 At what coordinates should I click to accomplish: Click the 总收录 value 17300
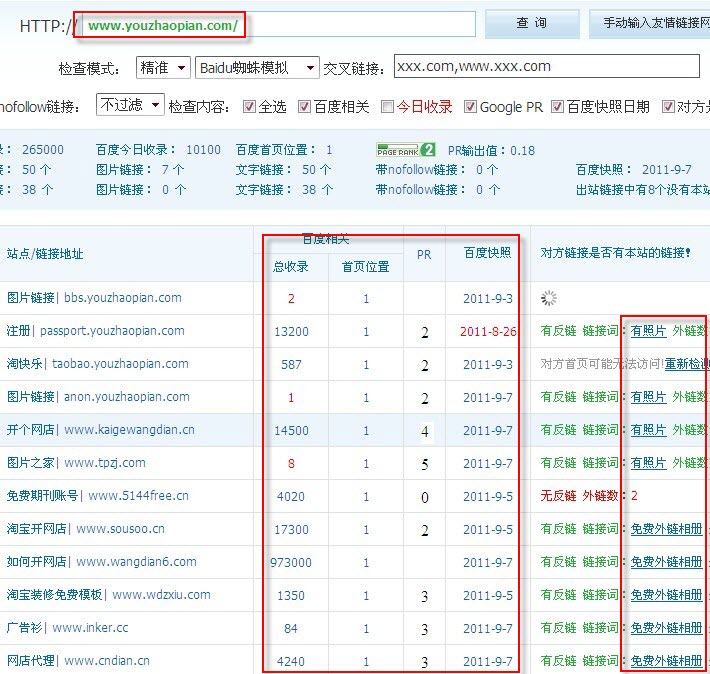pyautogui.click(x=291, y=530)
